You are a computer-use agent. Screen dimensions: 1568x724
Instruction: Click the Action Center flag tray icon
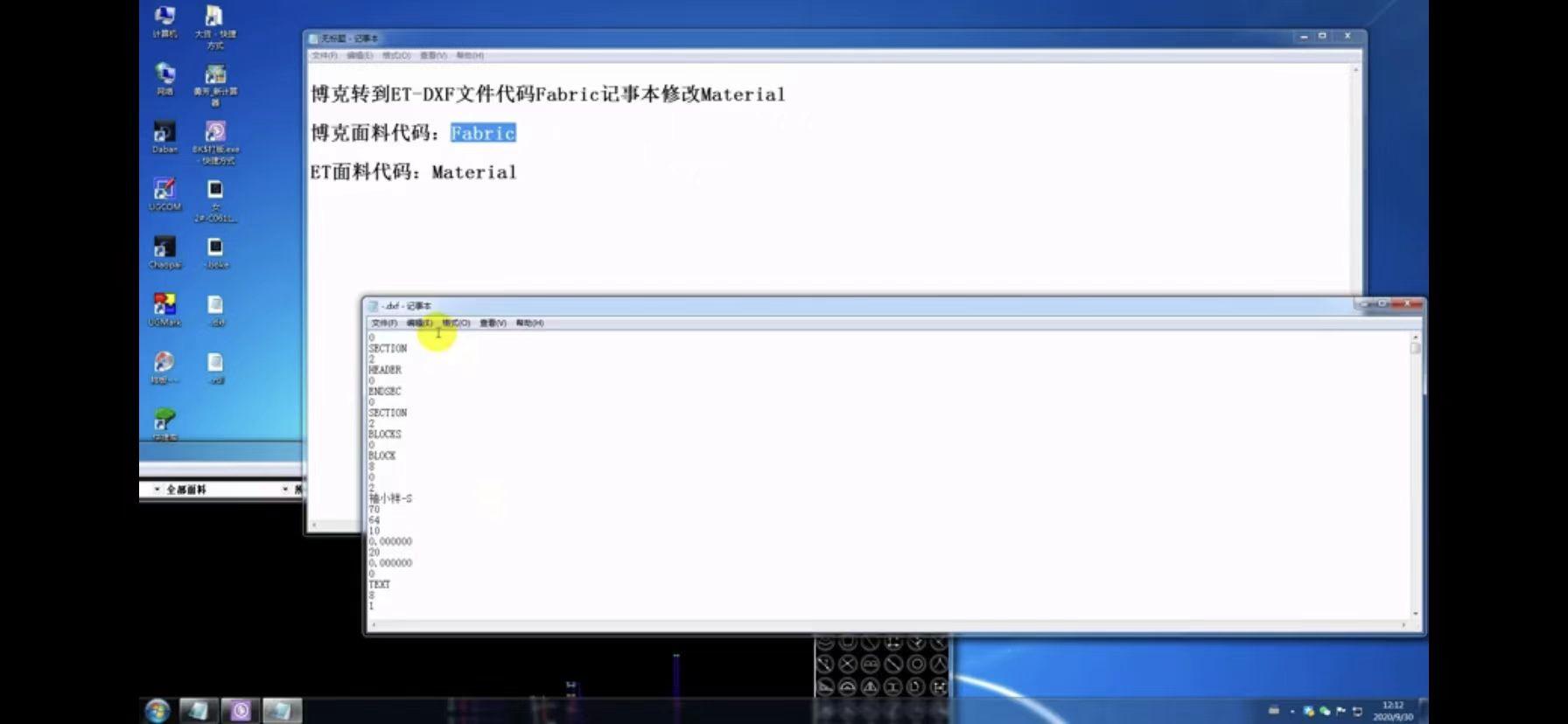click(x=1340, y=711)
